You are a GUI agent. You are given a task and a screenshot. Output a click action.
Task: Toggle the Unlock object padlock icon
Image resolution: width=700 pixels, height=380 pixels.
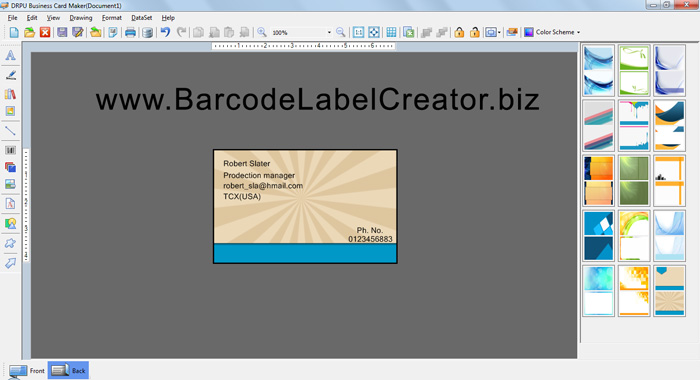point(475,32)
